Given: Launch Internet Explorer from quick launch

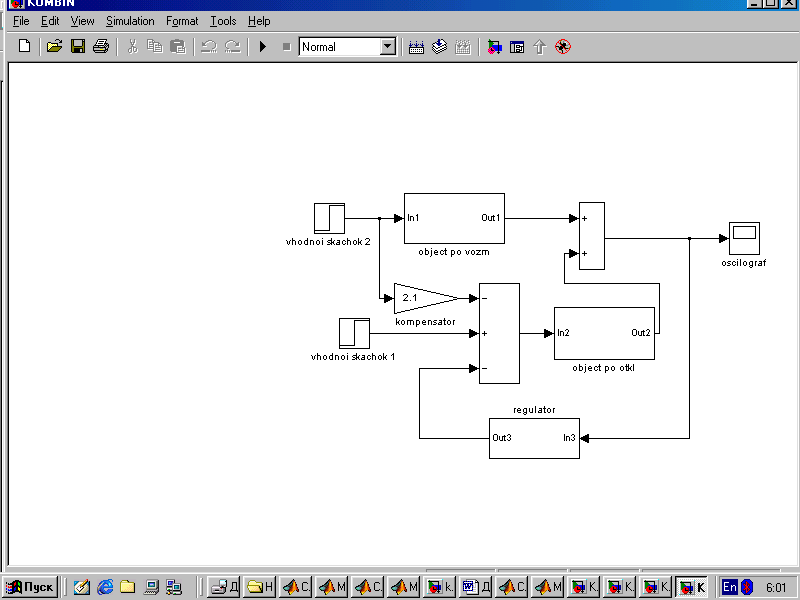Looking at the screenshot, I should tap(105, 587).
